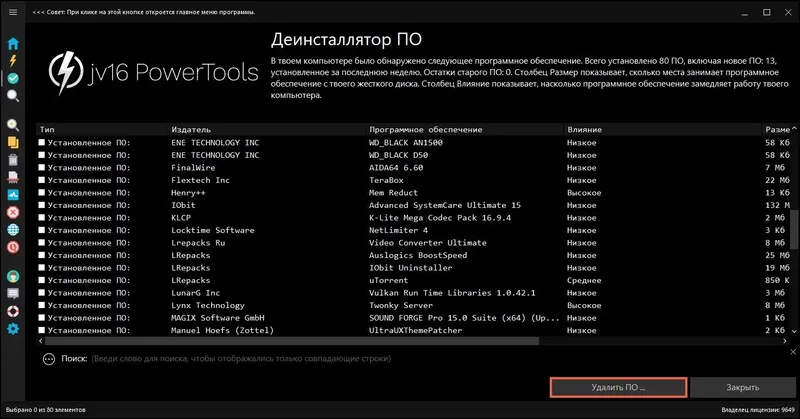Click the vertical scrollbar down arrow
The width and height of the screenshot is (800, 419).
[794, 331]
